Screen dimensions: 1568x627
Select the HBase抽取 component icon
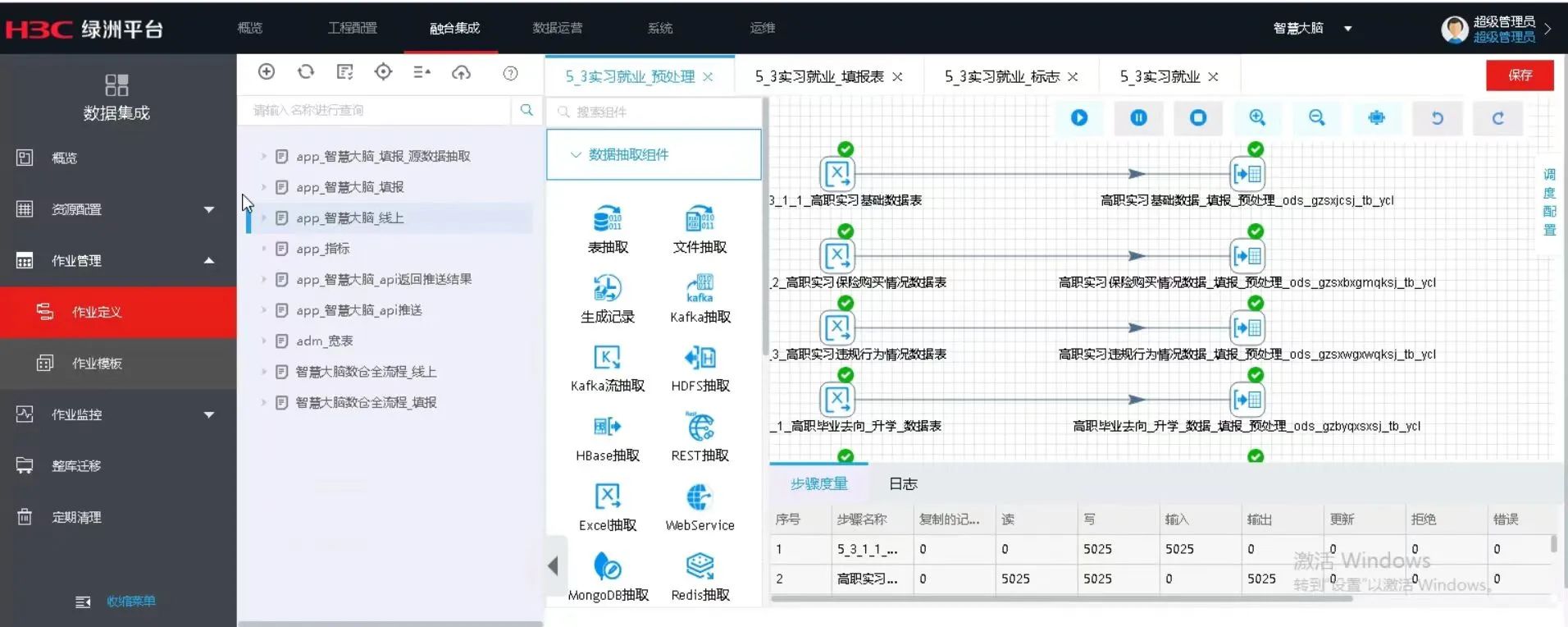608,427
